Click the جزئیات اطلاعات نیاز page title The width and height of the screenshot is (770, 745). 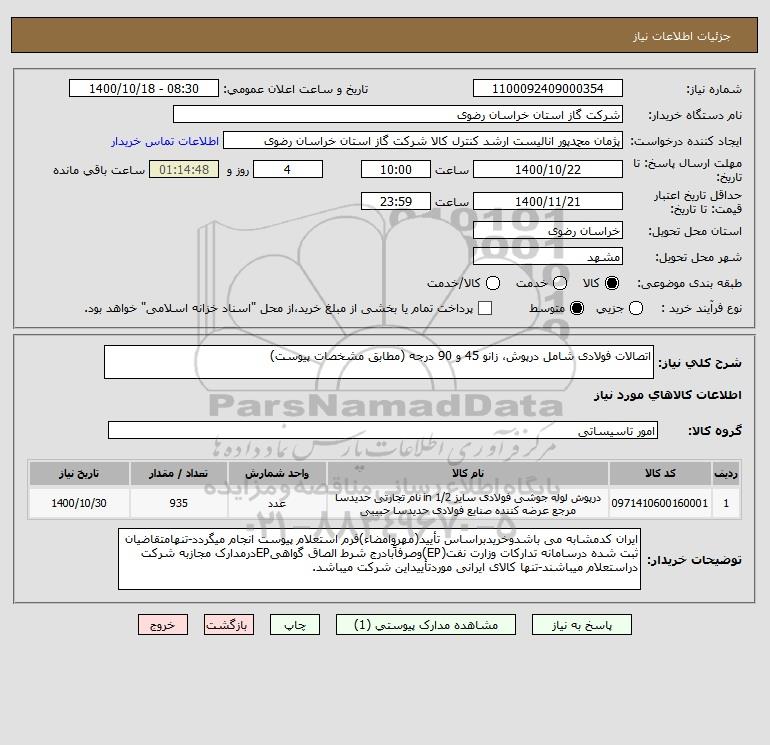coord(682,36)
